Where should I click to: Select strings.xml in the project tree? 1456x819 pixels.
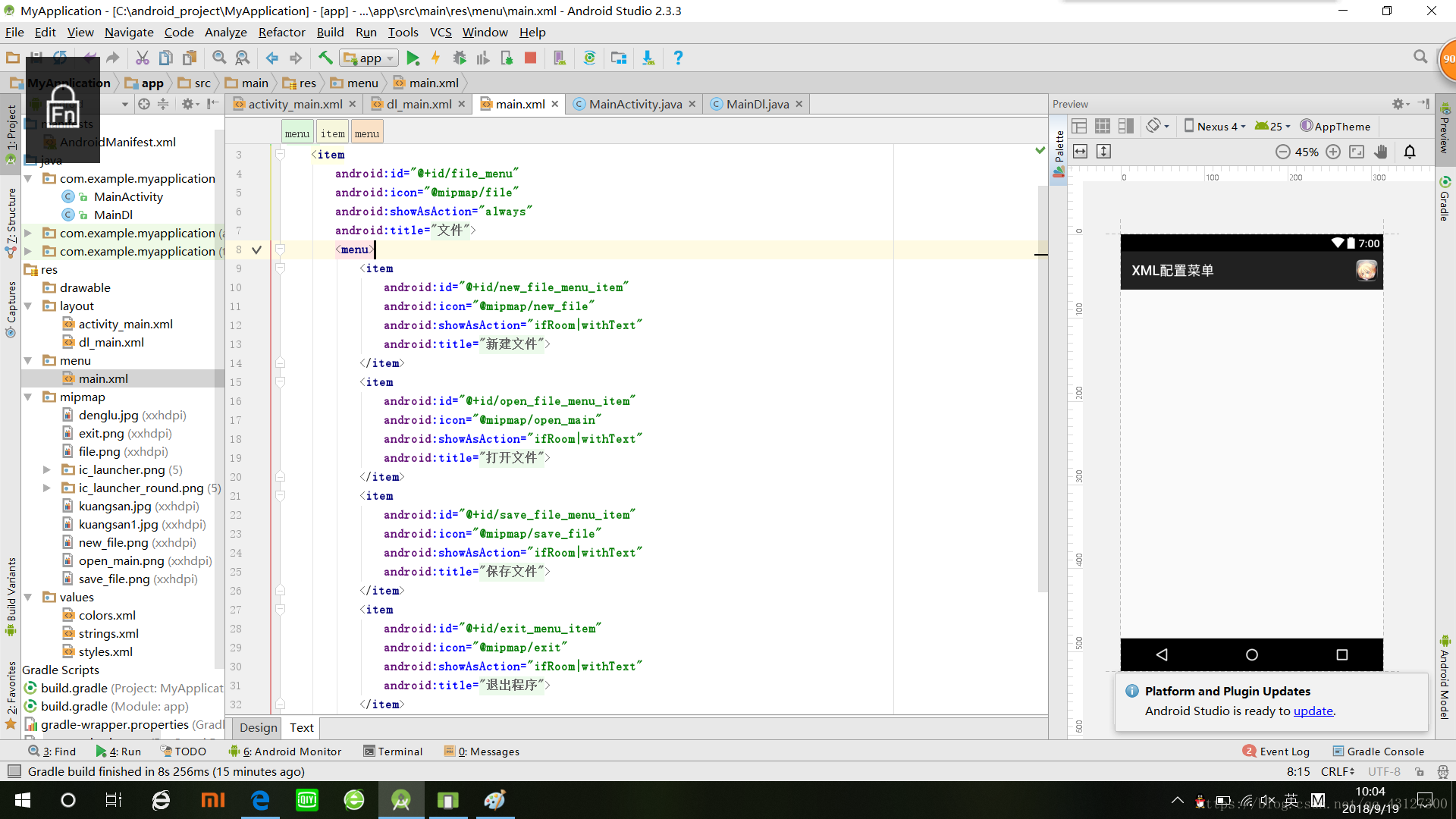108,633
